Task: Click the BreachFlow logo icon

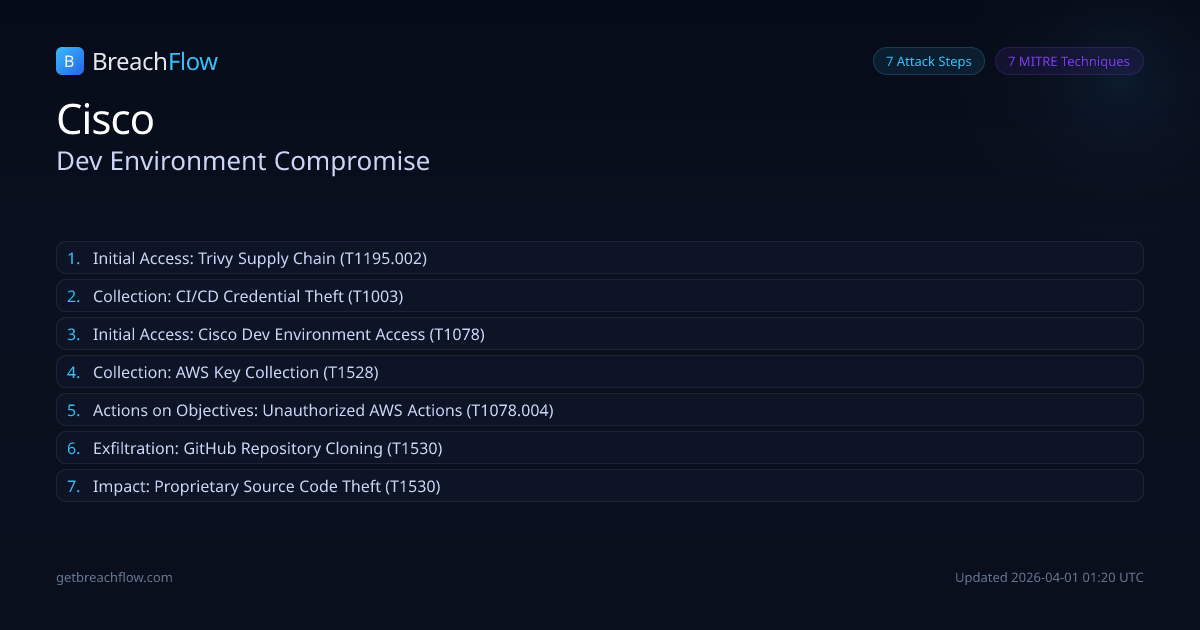Action: (69, 61)
